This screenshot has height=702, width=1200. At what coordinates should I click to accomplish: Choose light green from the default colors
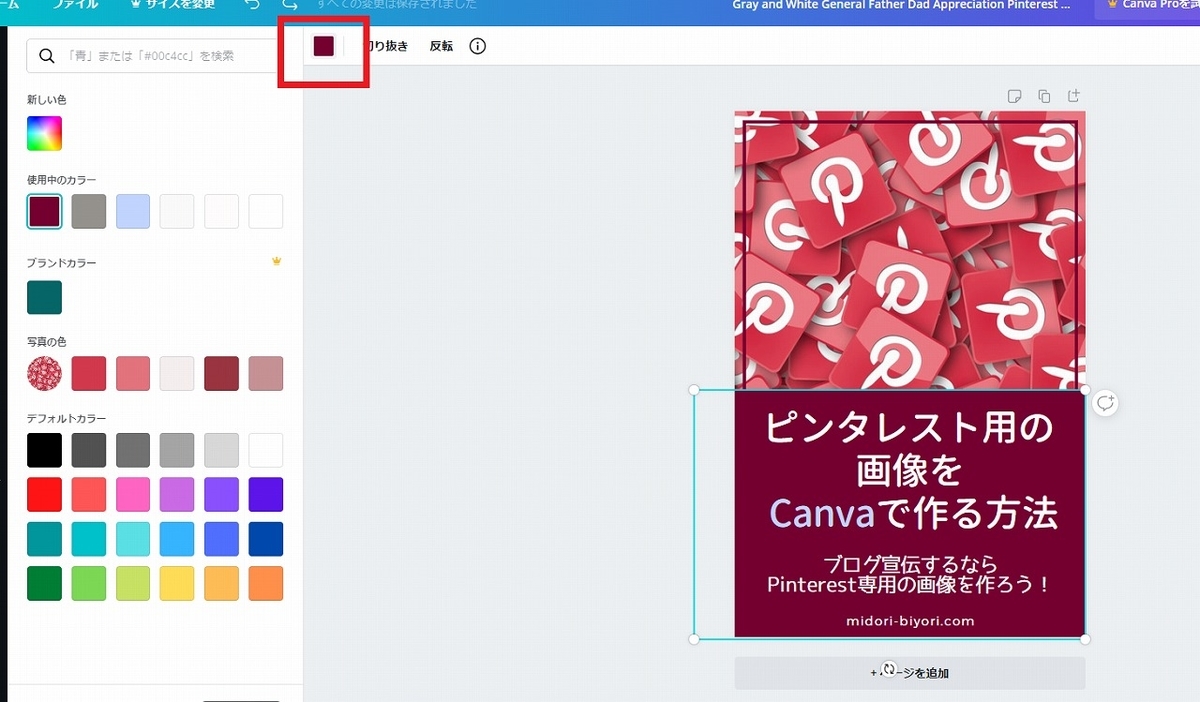click(89, 583)
